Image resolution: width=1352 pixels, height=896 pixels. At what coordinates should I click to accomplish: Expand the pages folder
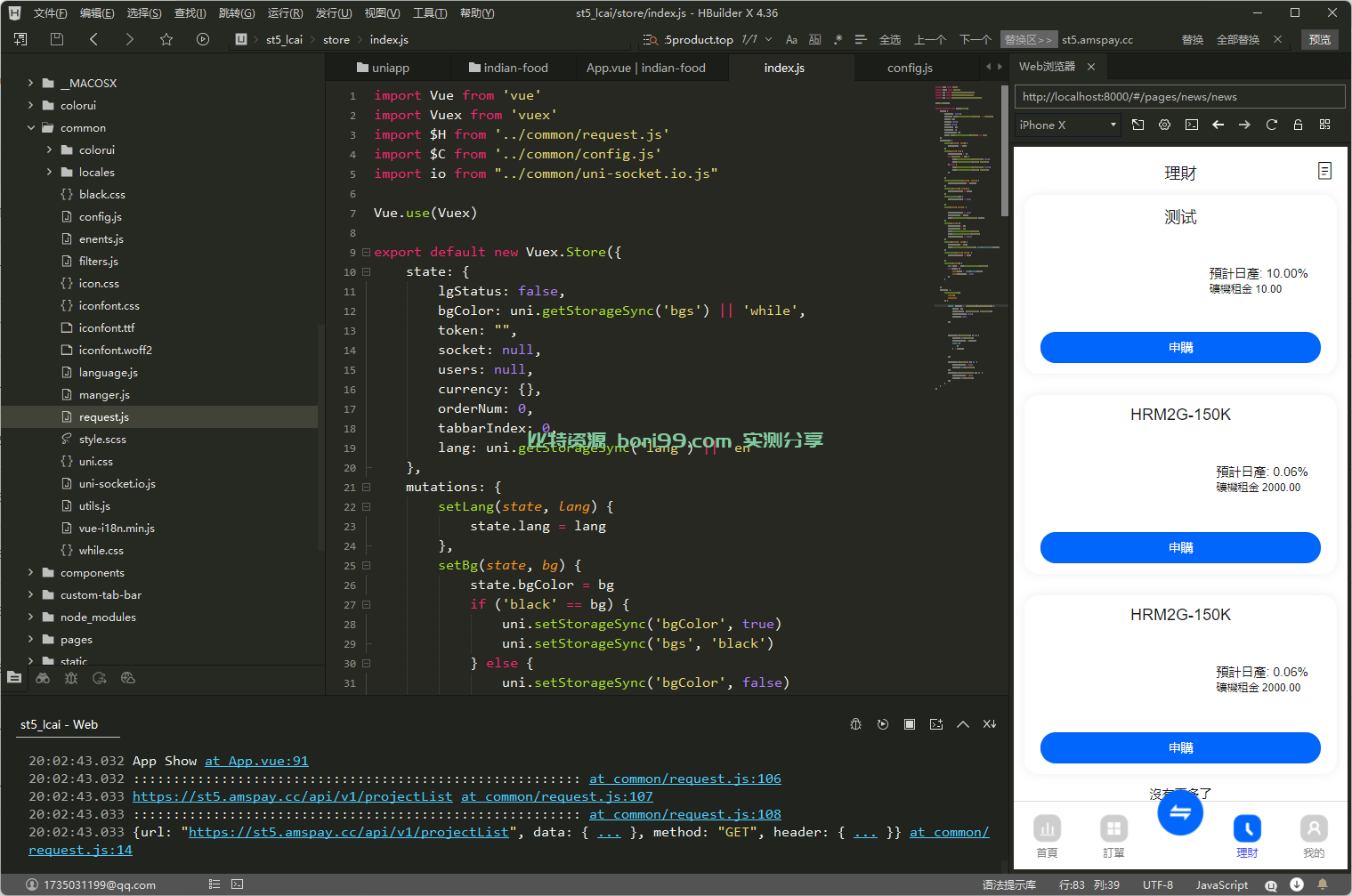click(x=30, y=640)
